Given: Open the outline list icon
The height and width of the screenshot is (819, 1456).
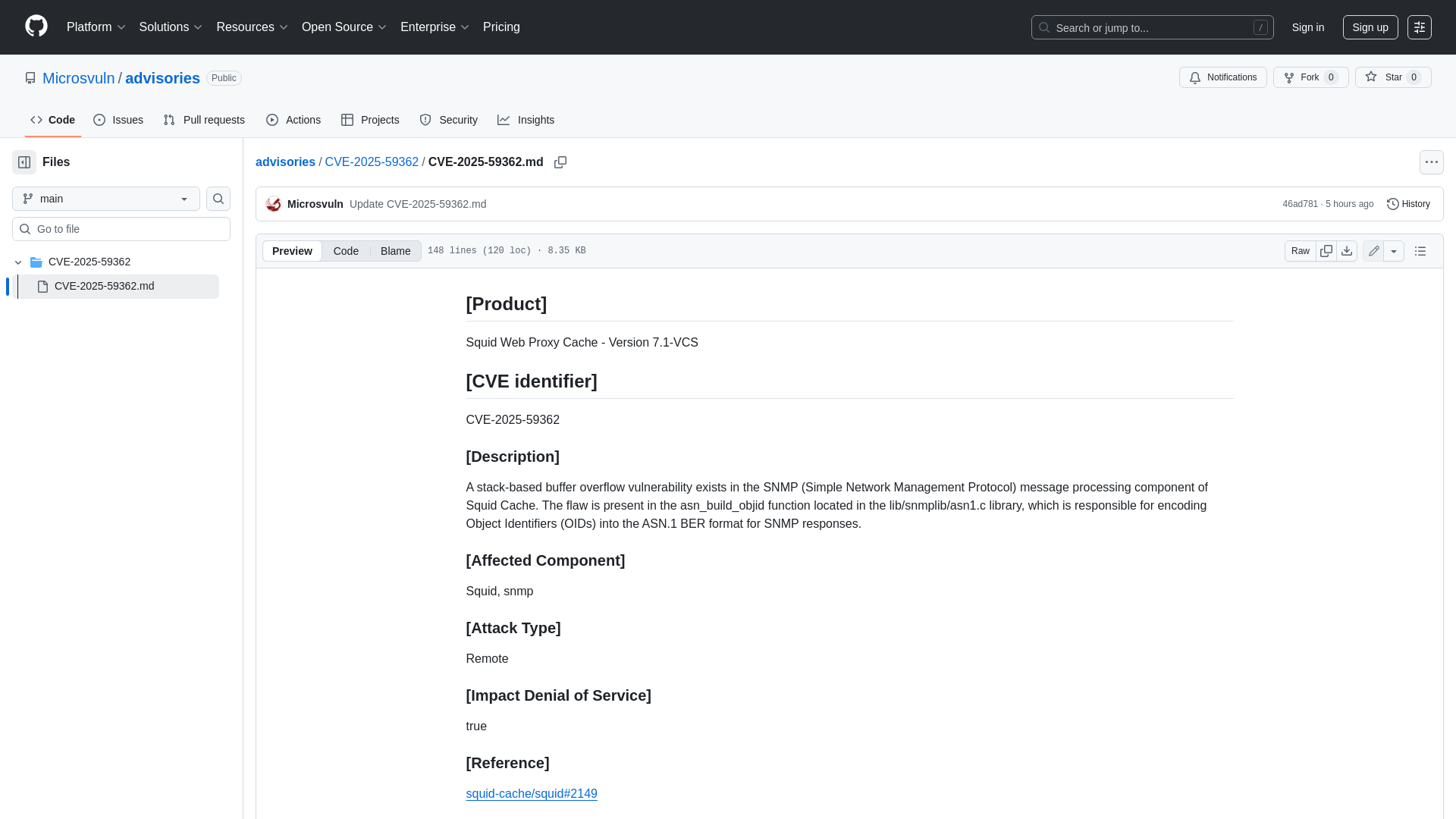Looking at the screenshot, I should coord(1420,251).
